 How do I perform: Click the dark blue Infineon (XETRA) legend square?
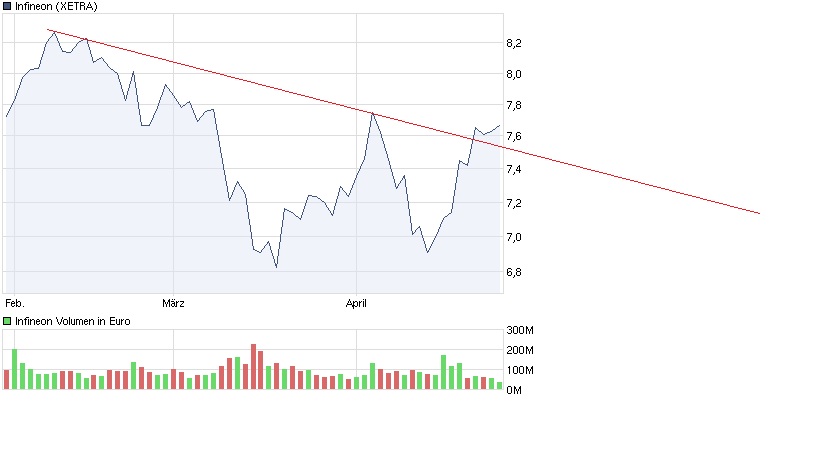coord(8,6)
